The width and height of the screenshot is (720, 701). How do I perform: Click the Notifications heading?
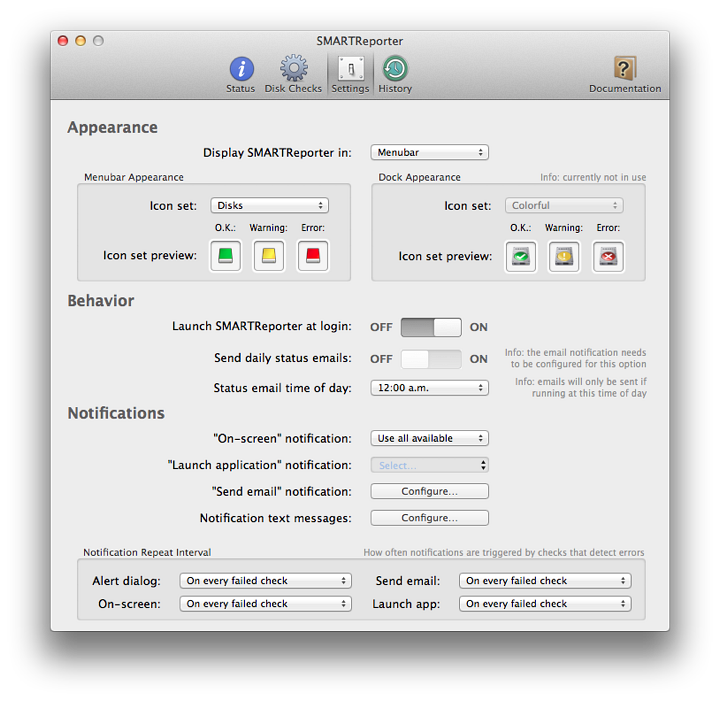[116, 413]
